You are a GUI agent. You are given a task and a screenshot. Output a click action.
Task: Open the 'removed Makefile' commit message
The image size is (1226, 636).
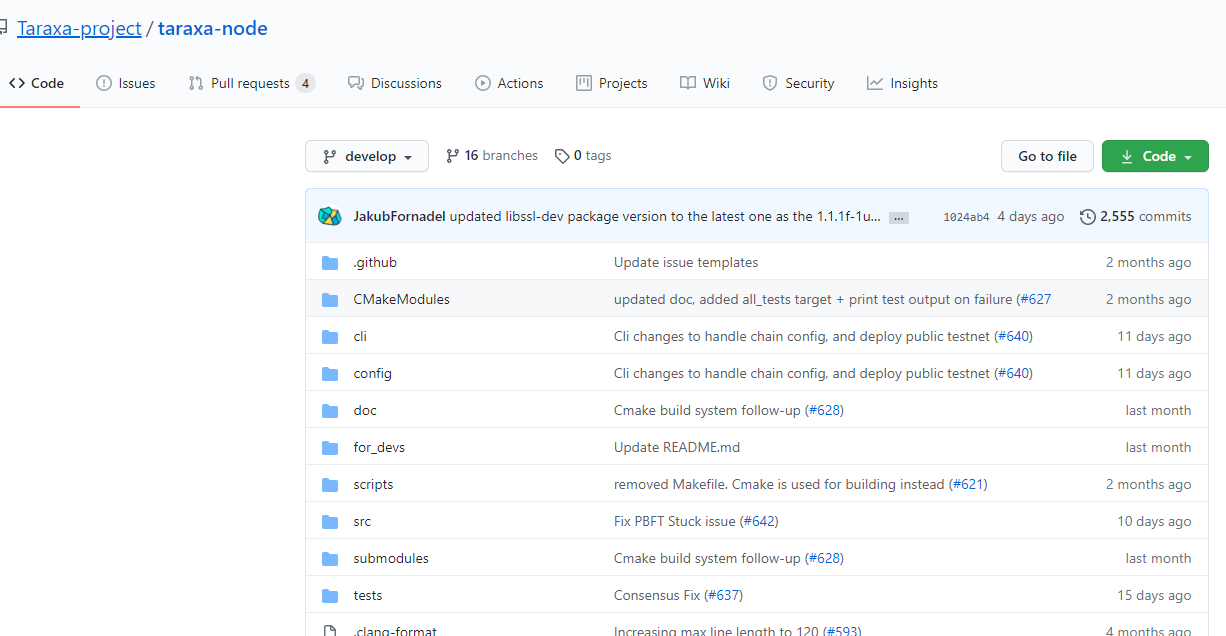[779, 484]
